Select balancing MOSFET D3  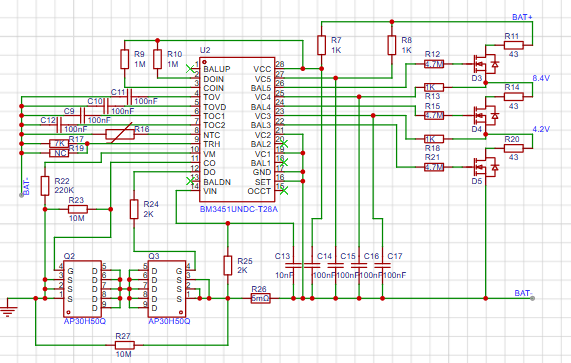point(485,64)
